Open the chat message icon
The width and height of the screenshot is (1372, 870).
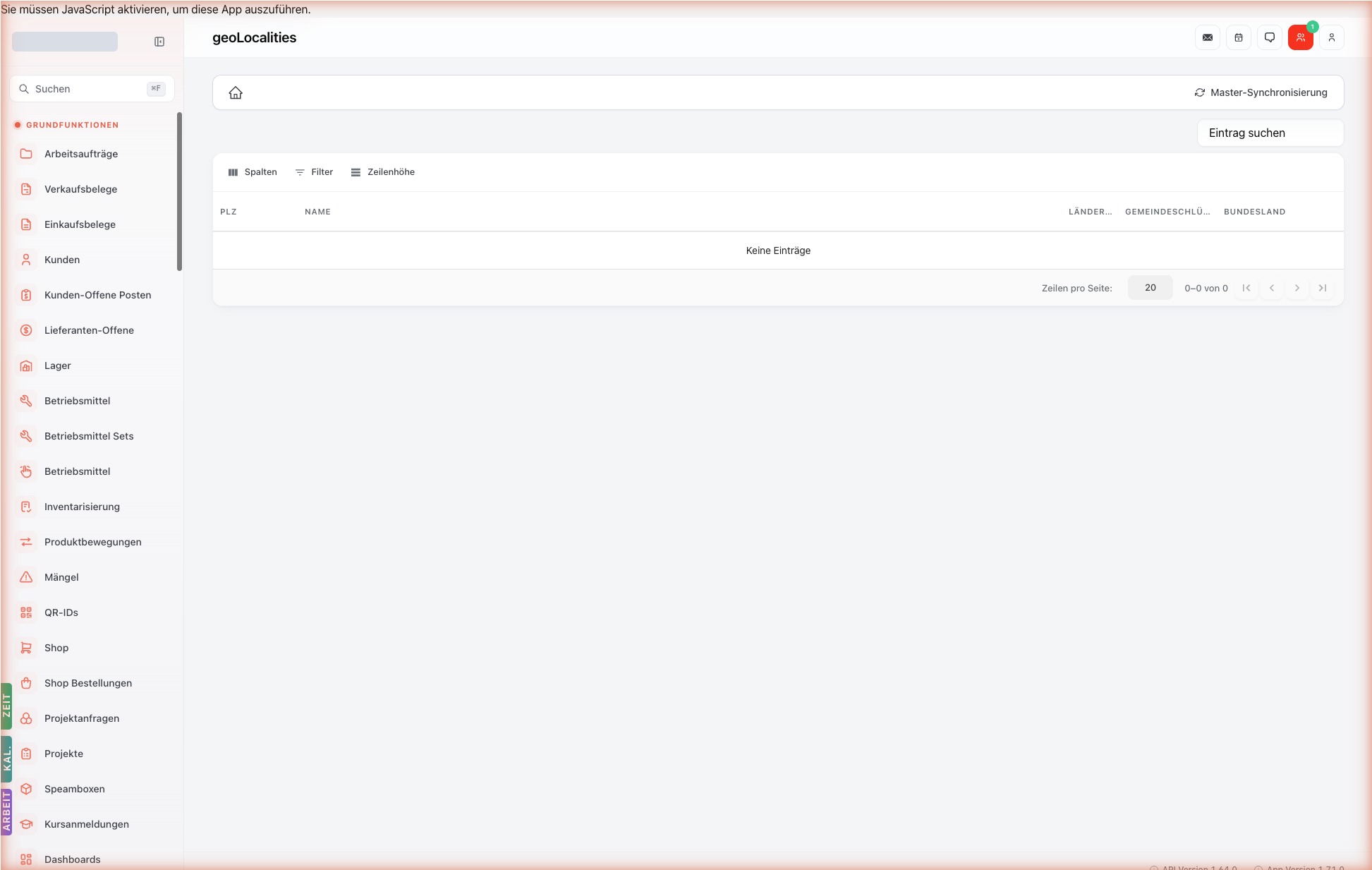[x=1270, y=37]
